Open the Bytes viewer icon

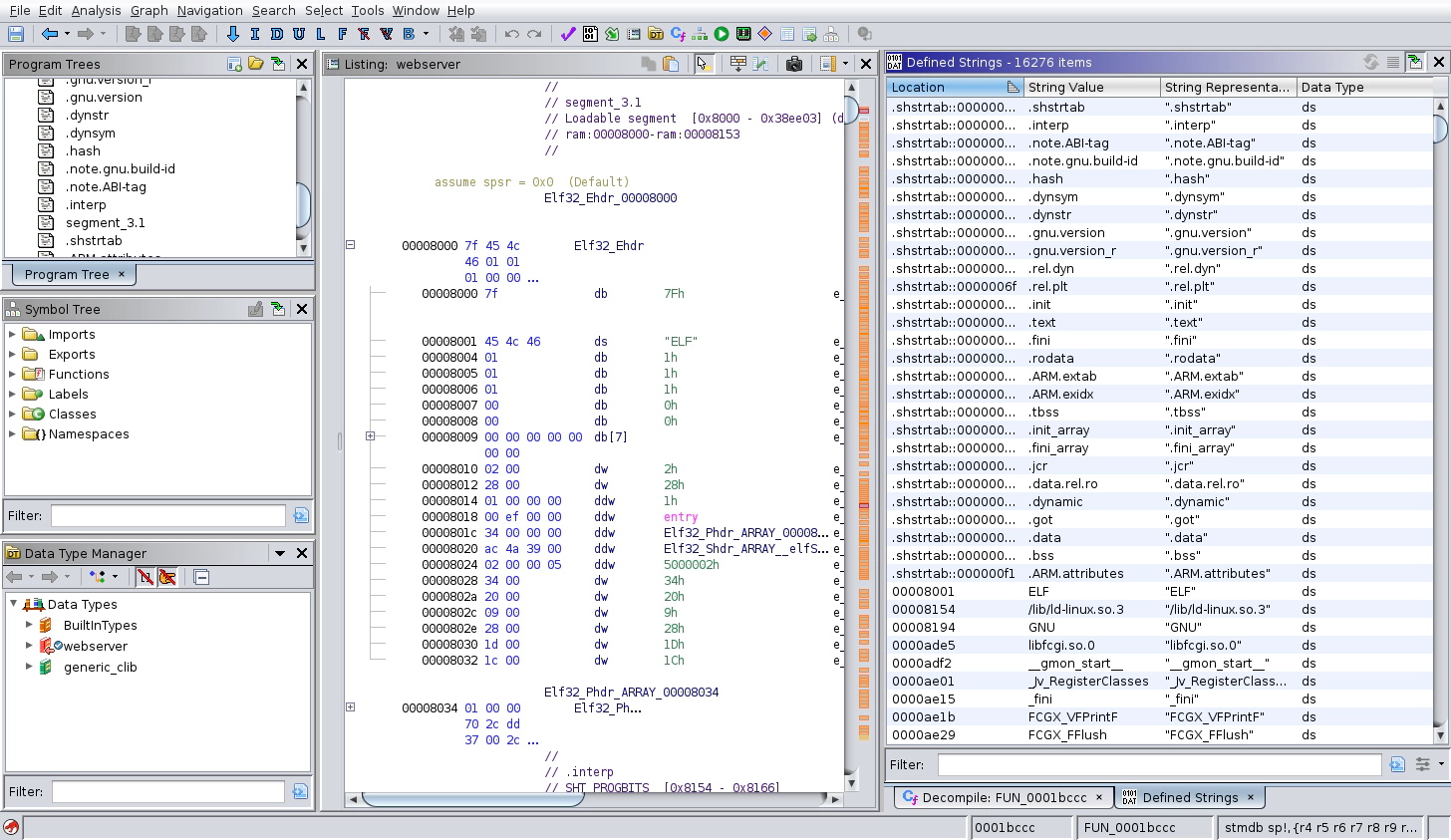[590, 34]
